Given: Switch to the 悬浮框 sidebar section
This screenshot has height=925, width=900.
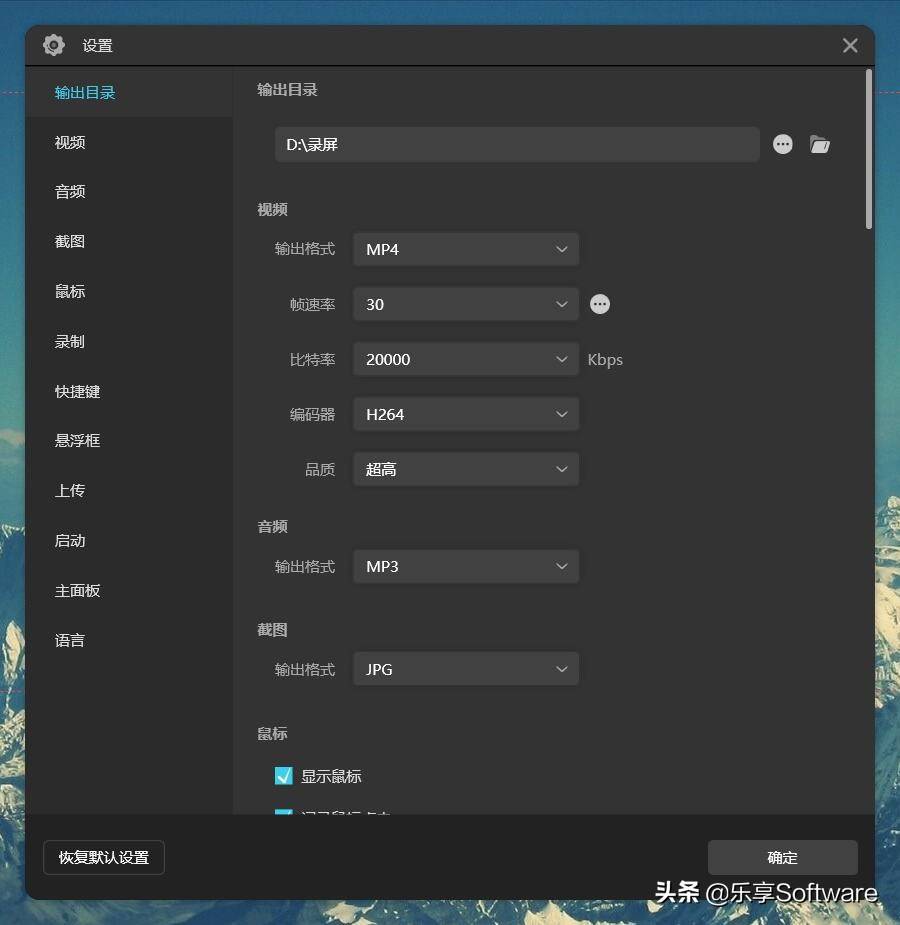Looking at the screenshot, I should [x=77, y=441].
